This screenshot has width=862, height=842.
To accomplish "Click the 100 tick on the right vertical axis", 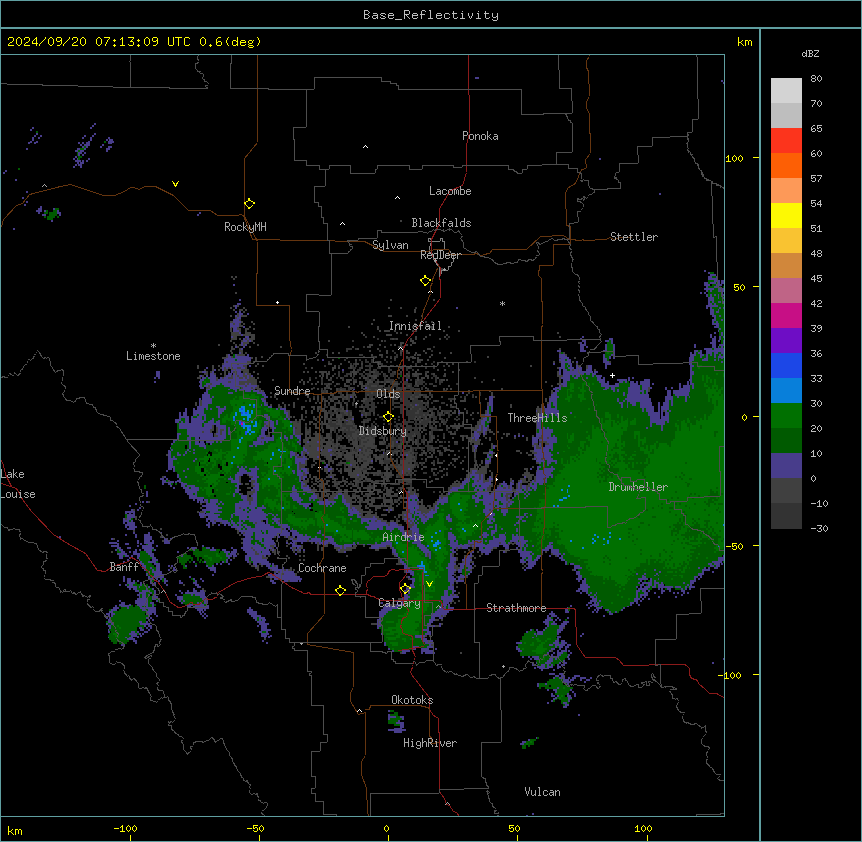I will tap(734, 158).
